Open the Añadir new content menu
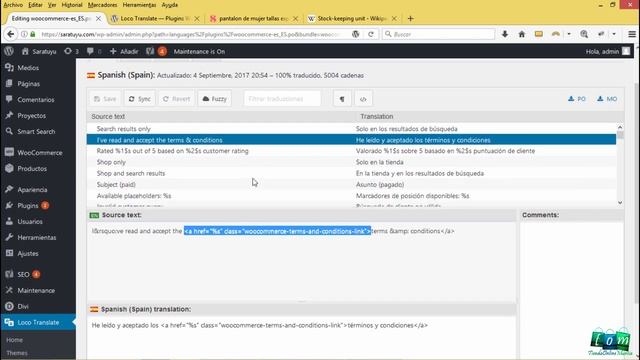Viewport: 640px width, 360px height. tap(124, 51)
